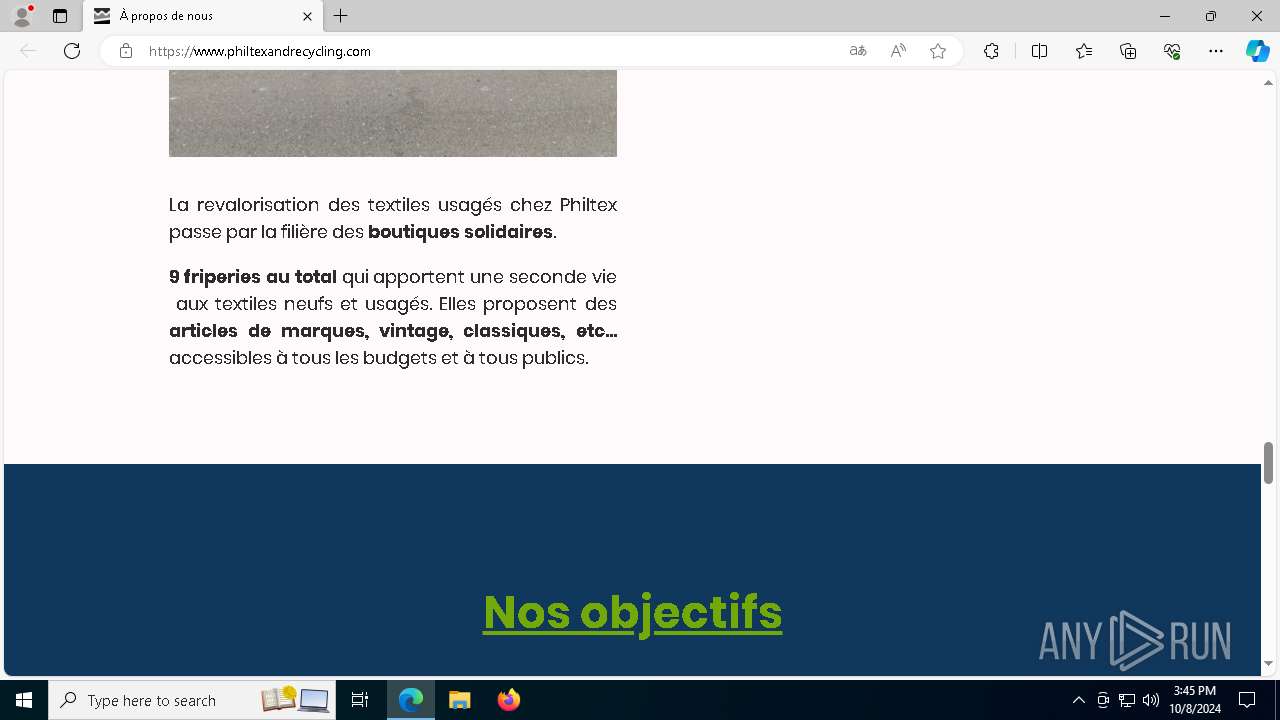The width and height of the screenshot is (1280, 720).
Task: Click the scrollbar up arrow
Action: click(1268, 82)
